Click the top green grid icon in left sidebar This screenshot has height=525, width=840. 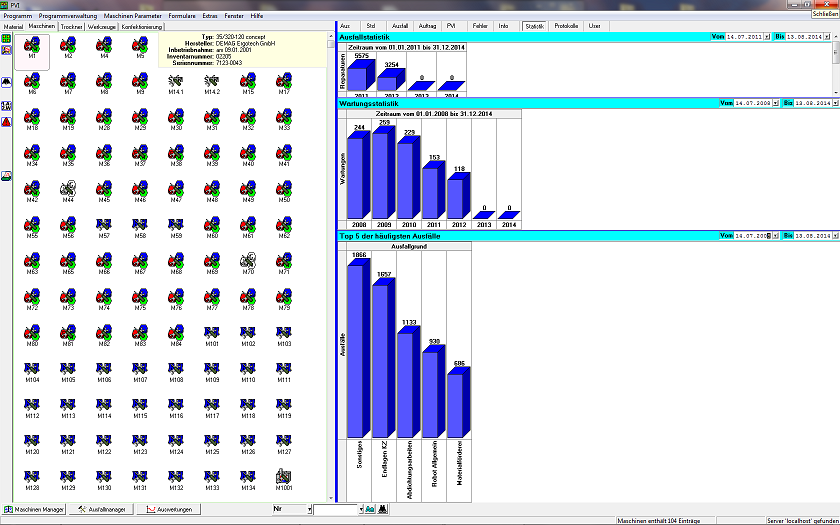pyautogui.click(x=6, y=38)
